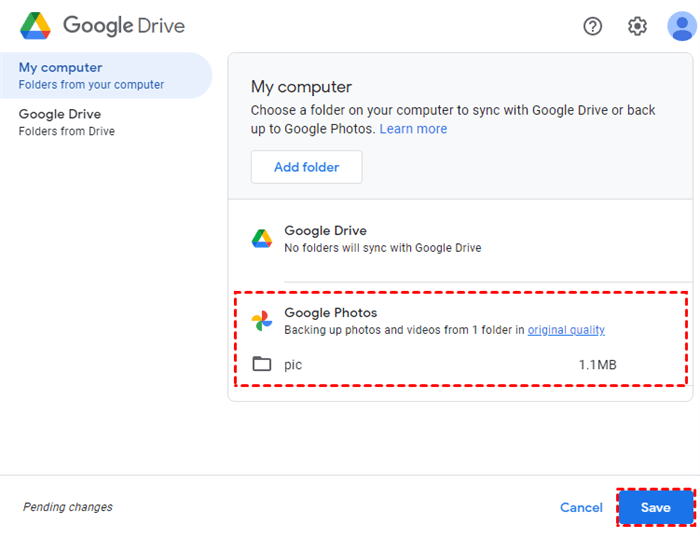The image size is (700, 539).
Task: Click the Google Photos pinwheel icon
Action: coord(262,321)
